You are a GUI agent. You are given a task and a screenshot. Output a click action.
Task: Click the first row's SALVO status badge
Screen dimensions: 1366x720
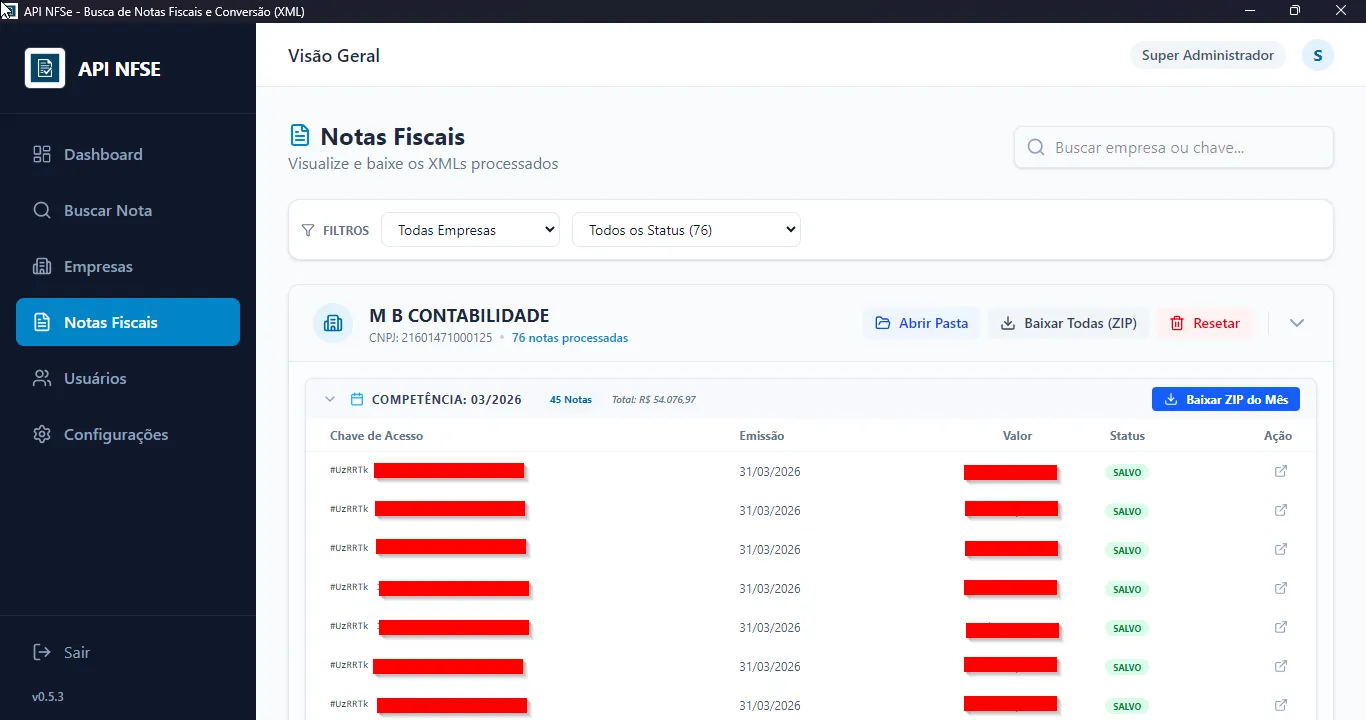pos(1127,472)
